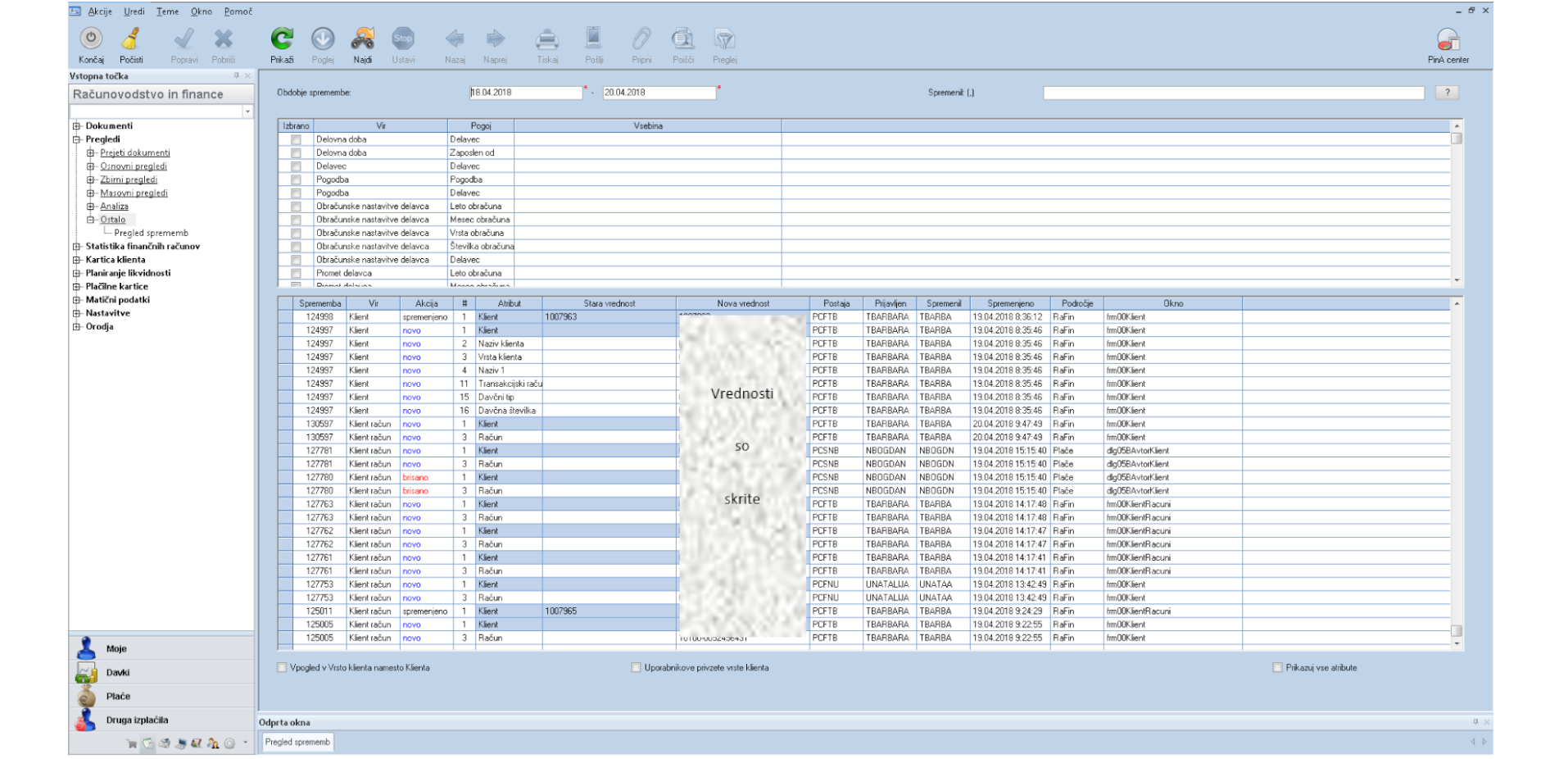
Task: Open the Teme menu
Action: [x=168, y=11]
